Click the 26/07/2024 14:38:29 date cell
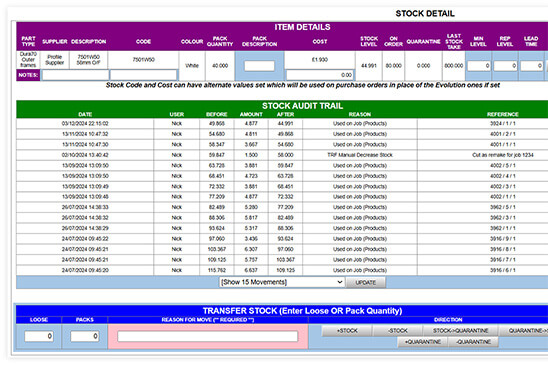This screenshot has height=367, width=548. 85,228
